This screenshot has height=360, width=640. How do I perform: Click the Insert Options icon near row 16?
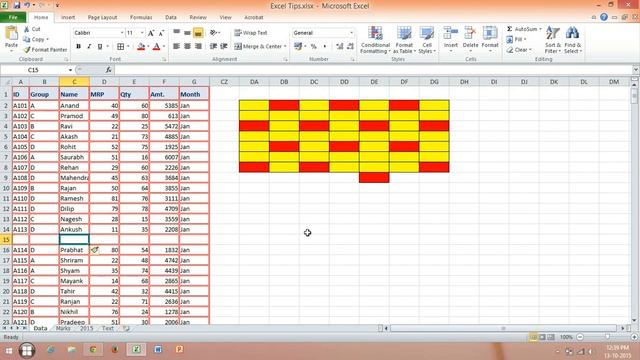click(x=95, y=250)
